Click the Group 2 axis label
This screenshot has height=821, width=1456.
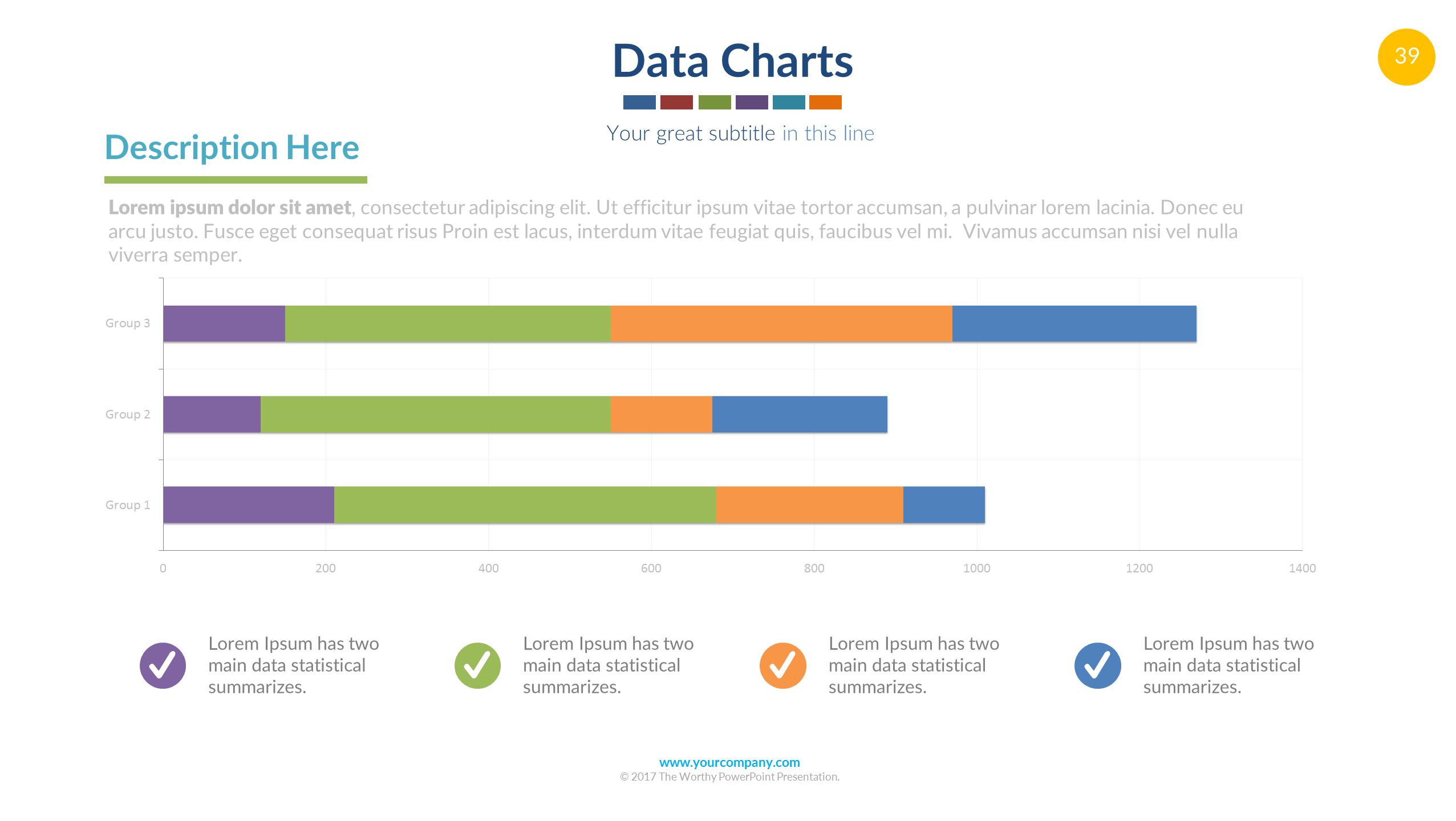(x=128, y=414)
